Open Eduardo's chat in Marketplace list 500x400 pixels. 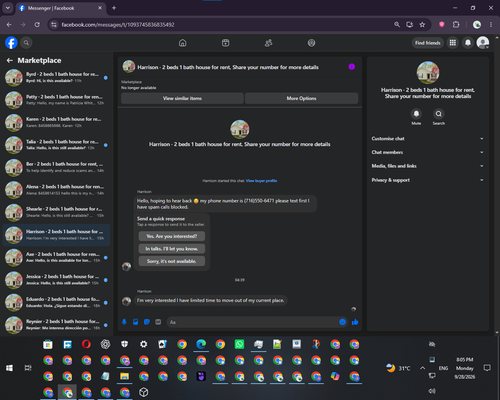point(56,302)
